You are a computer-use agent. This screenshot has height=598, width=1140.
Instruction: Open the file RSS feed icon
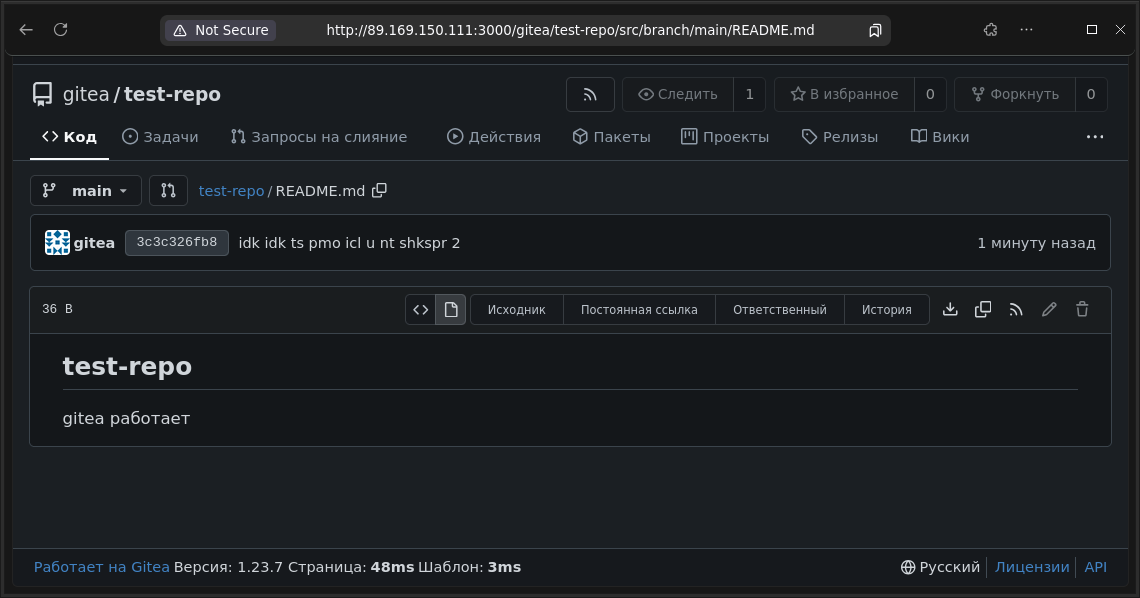tap(1016, 310)
